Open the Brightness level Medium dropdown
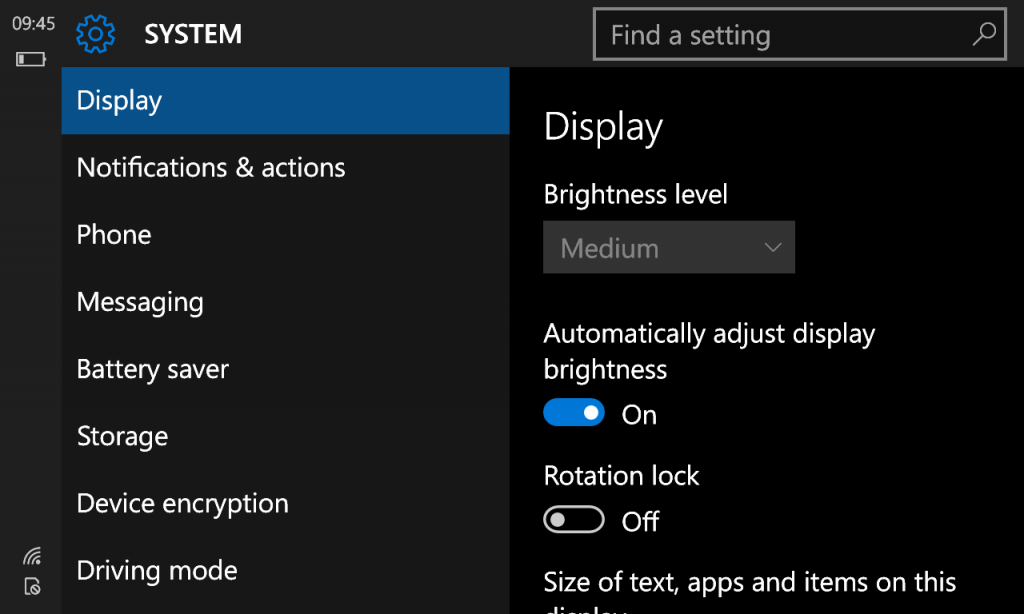The height and width of the screenshot is (614, 1024). click(x=669, y=247)
